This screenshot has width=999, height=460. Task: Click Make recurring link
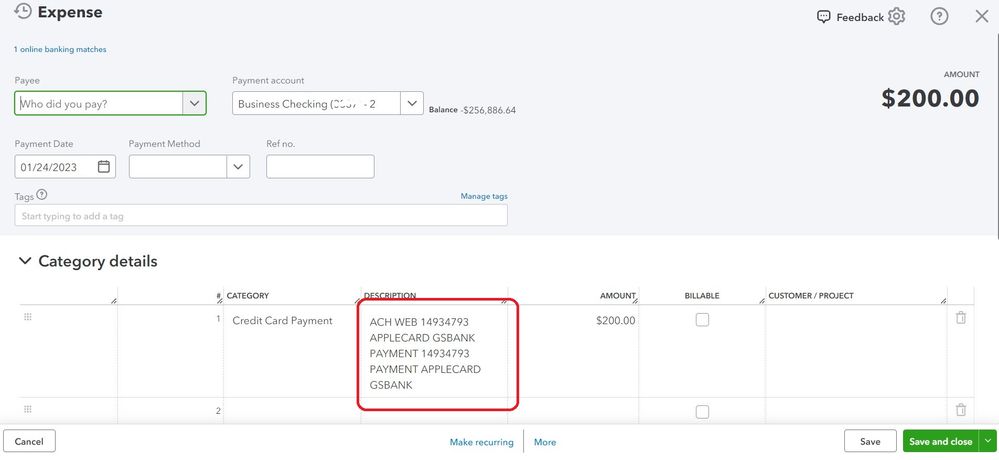click(x=482, y=442)
